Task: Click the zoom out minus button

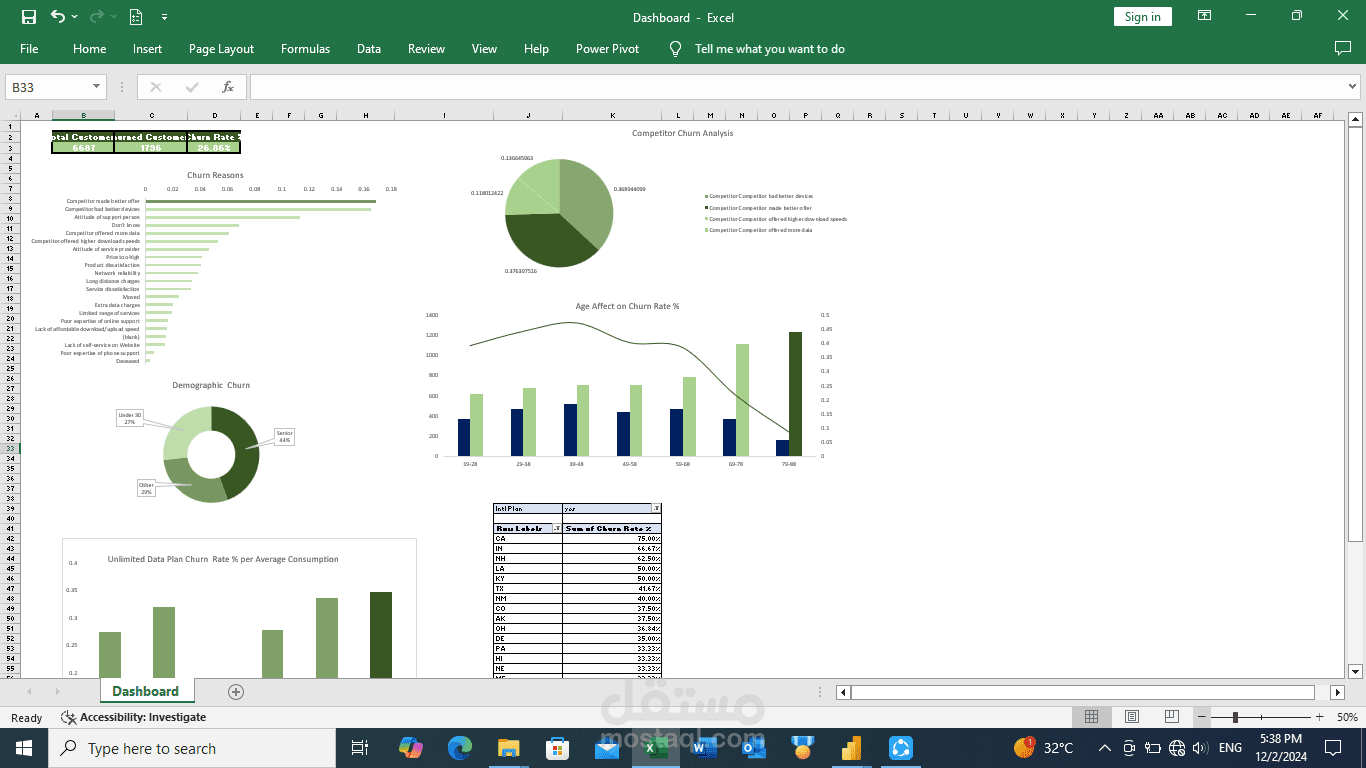Action: click(x=1203, y=717)
